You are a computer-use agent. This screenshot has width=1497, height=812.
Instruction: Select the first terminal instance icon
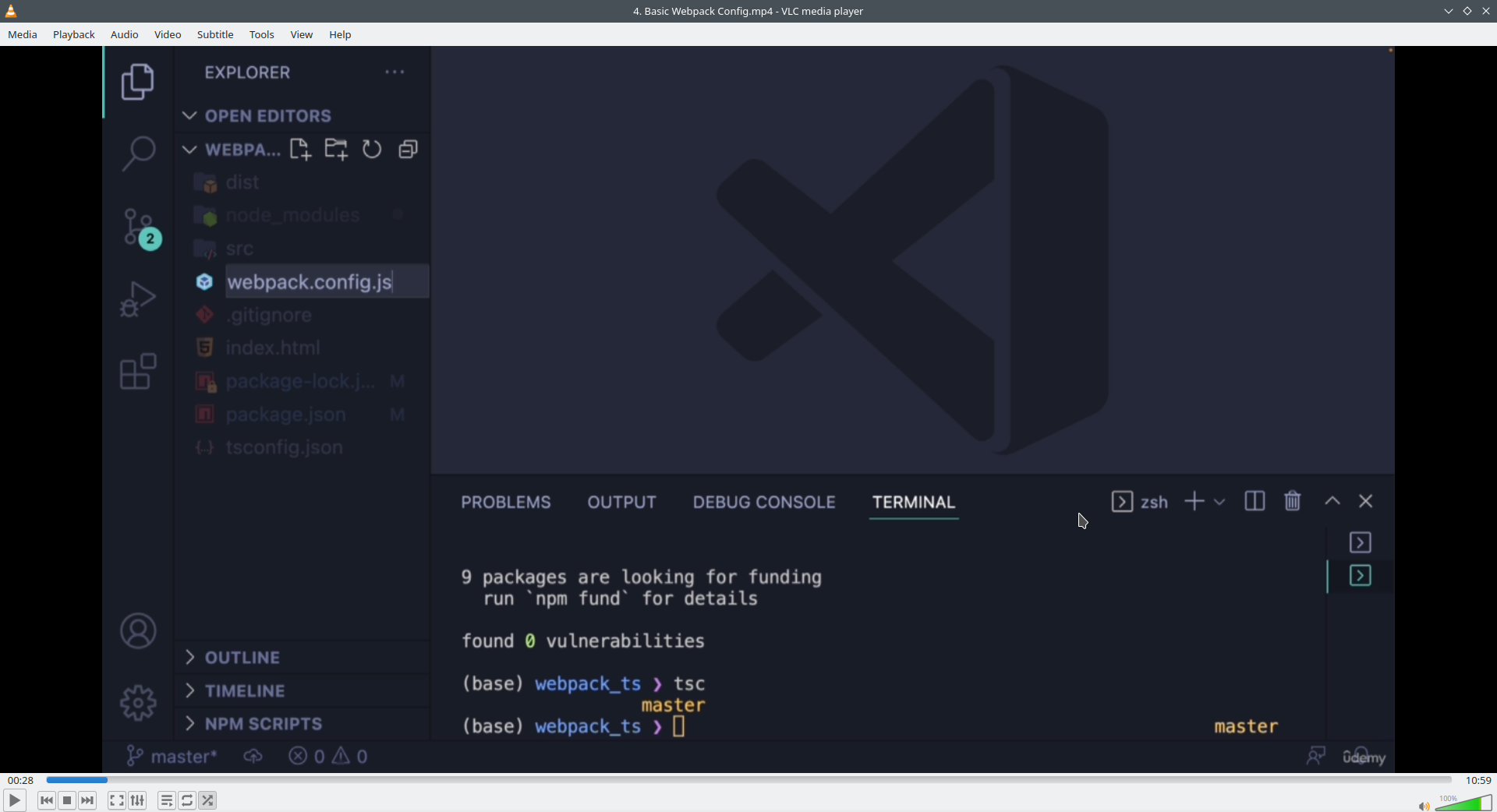click(x=1361, y=542)
